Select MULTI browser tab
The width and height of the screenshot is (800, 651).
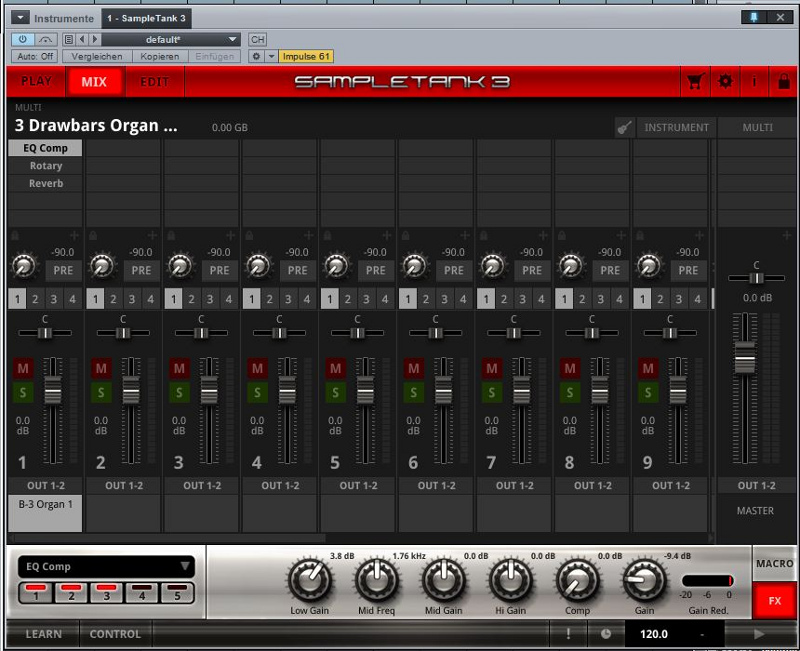point(758,127)
